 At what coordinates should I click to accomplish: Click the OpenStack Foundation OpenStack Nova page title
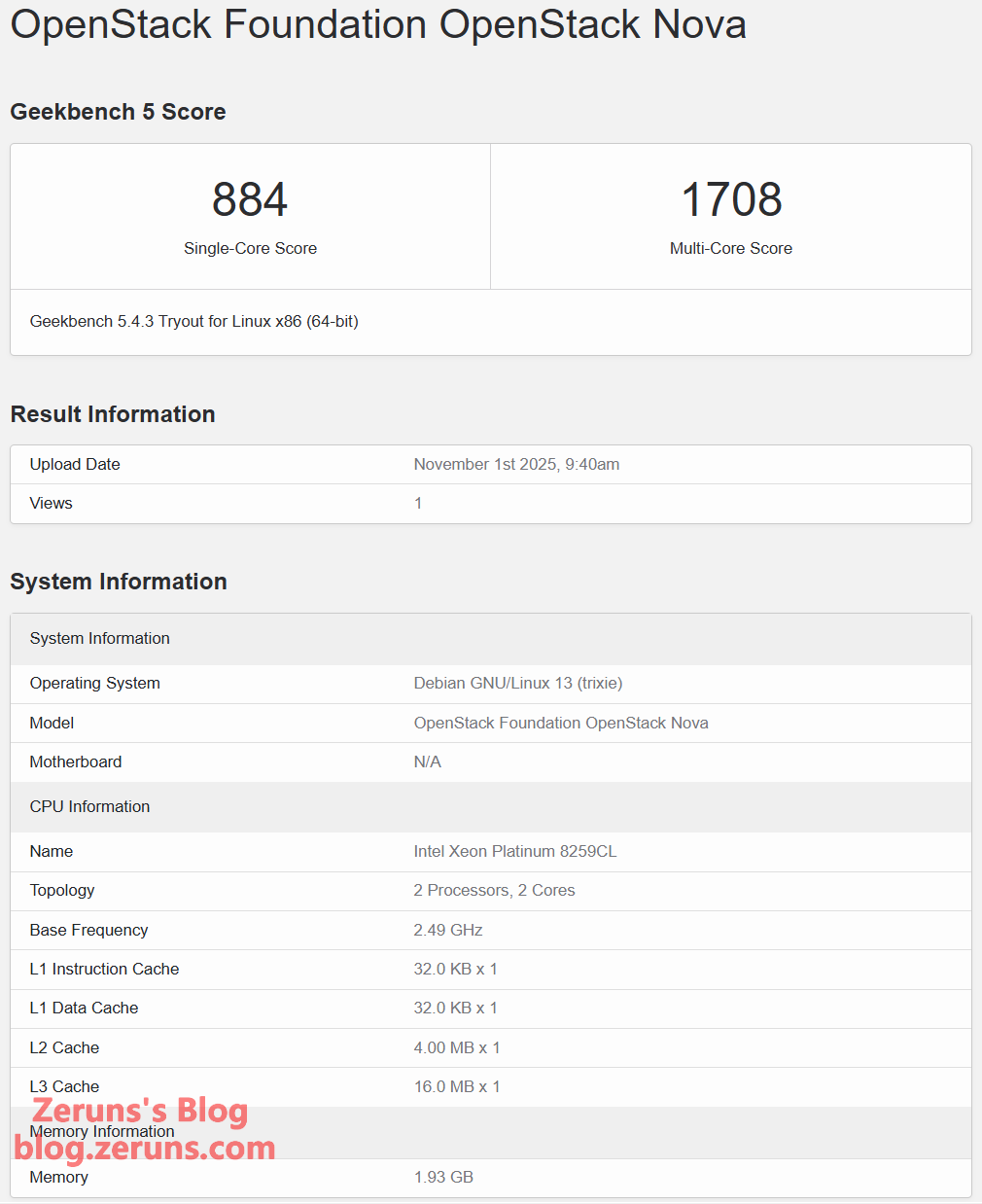click(x=378, y=25)
